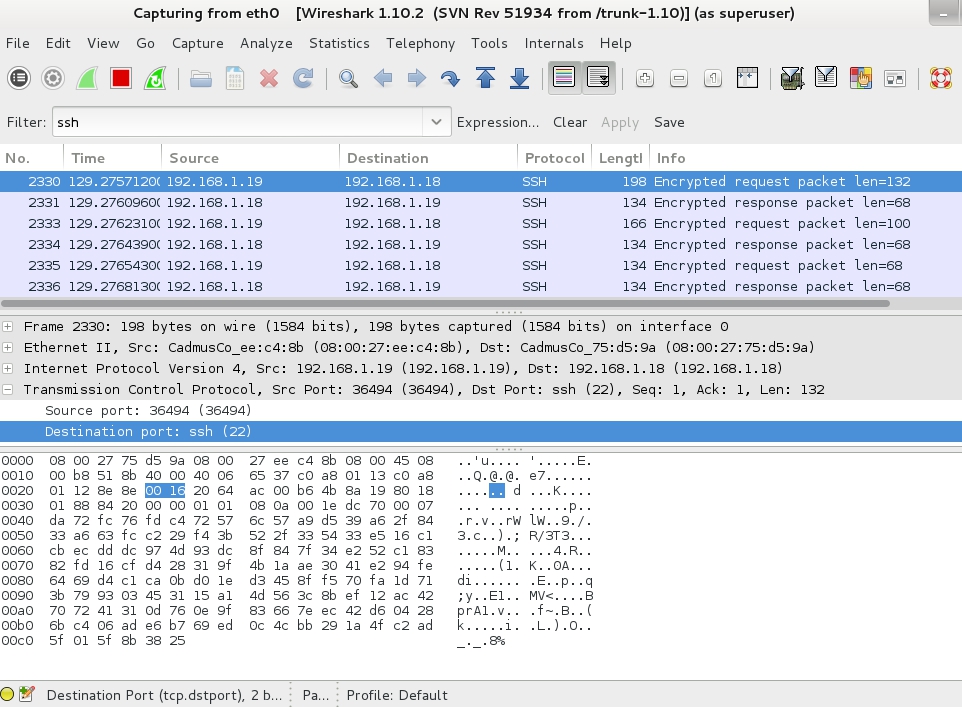The image size is (962, 707).
Task: Click the yellow expert info circle
Action: [x=7, y=694]
